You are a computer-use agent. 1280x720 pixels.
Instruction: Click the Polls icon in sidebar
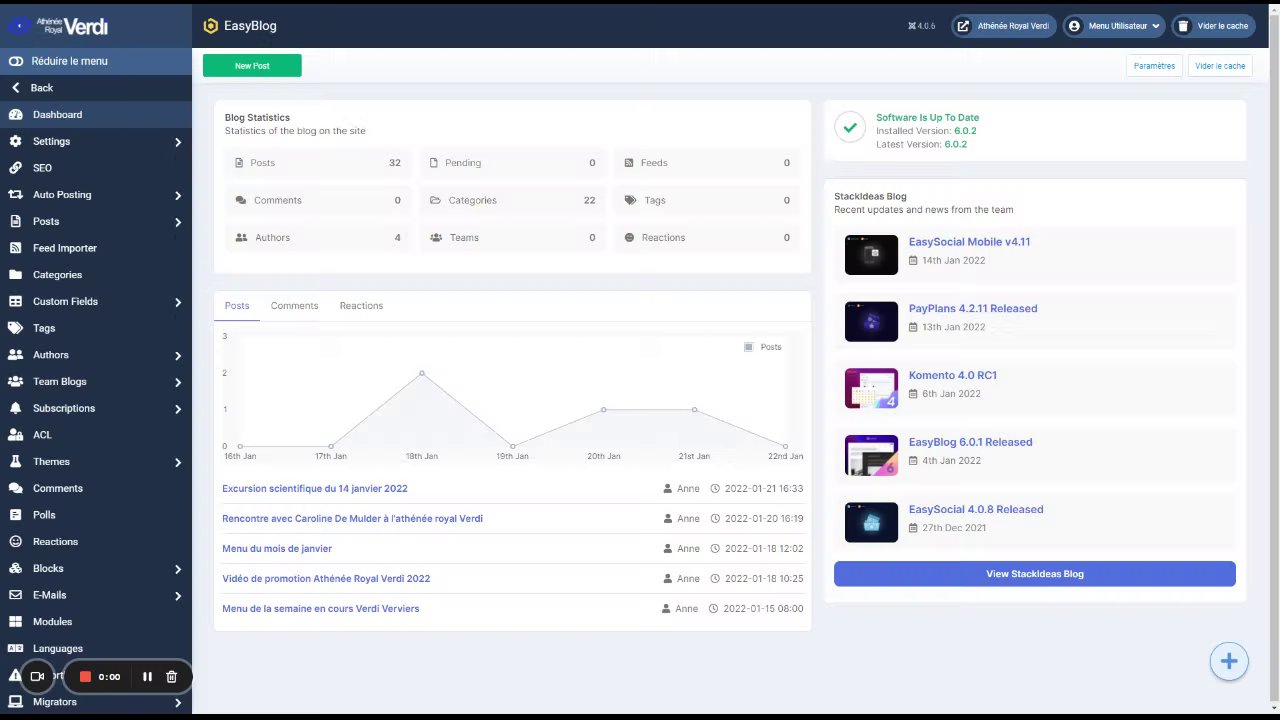(15, 515)
